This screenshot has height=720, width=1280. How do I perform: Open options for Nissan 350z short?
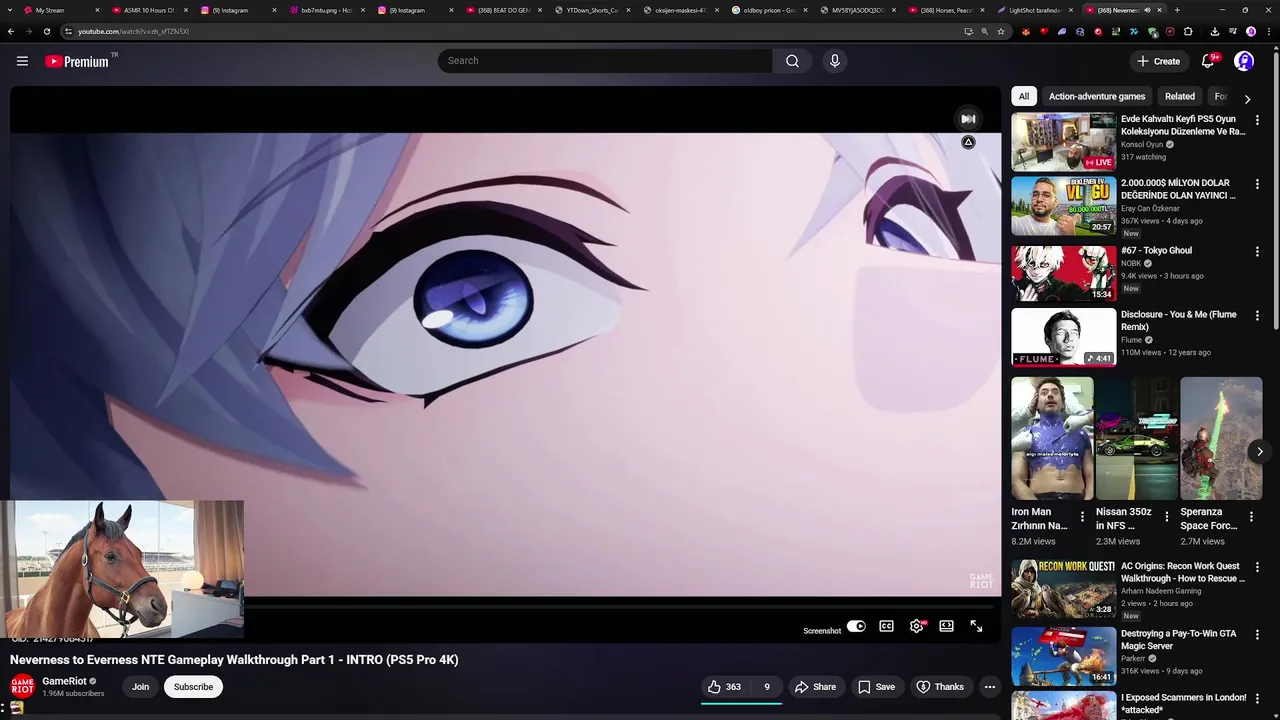coord(1166,517)
